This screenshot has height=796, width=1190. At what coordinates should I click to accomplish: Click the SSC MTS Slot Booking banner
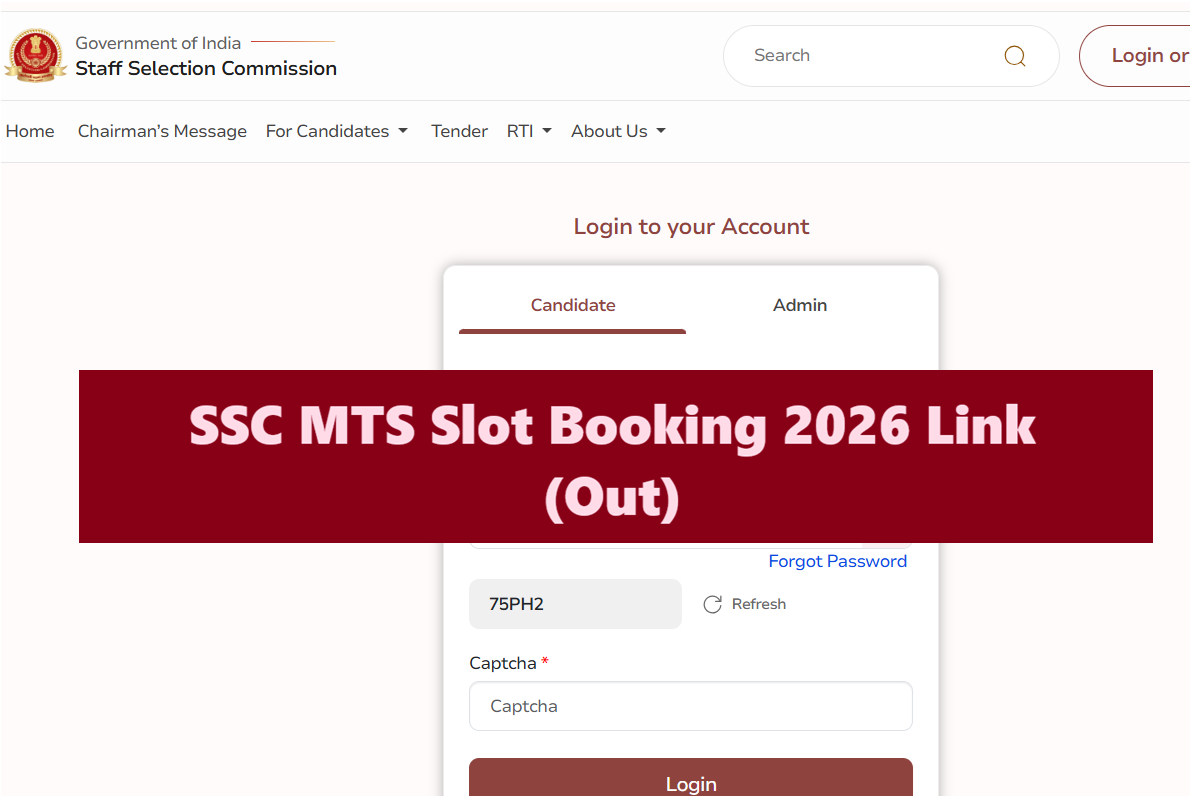coord(615,456)
